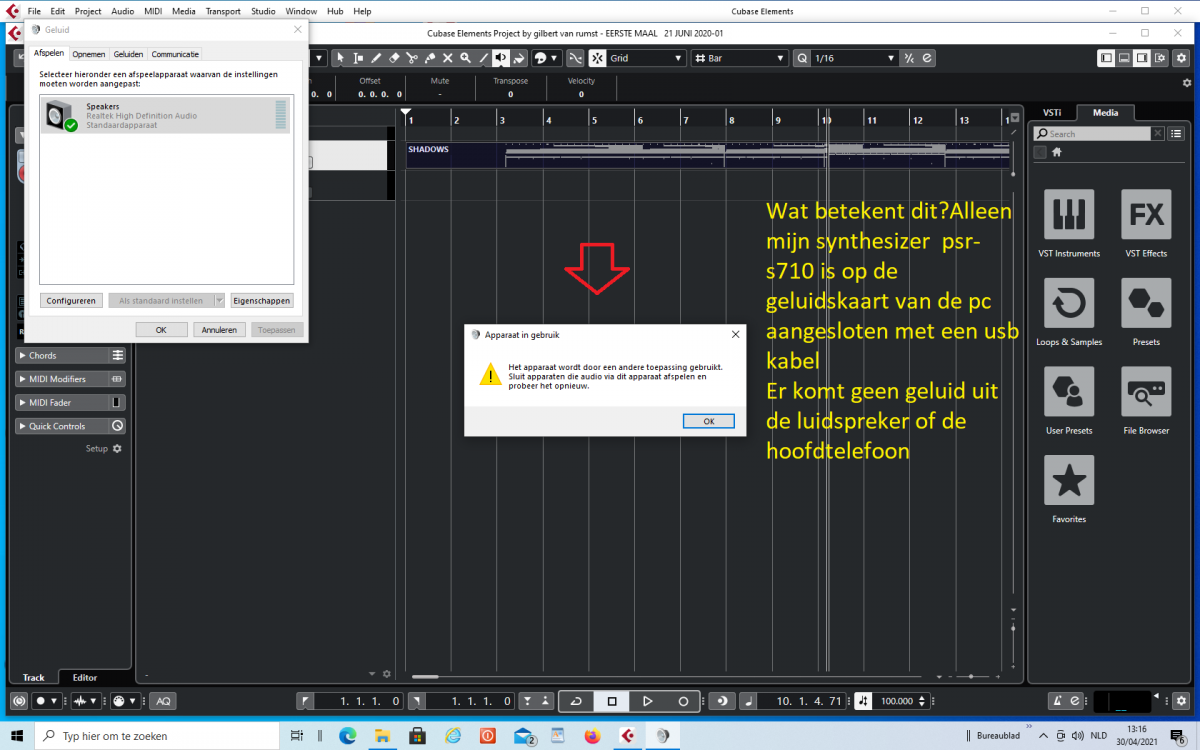Click the Windows taskbar search box
1200x750 pixels.
157,736
